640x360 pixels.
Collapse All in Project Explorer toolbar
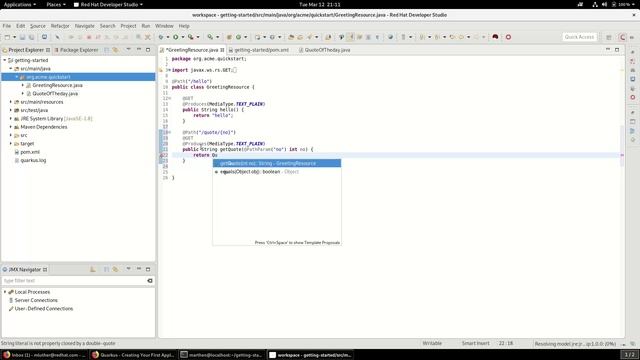pos(107,50)
